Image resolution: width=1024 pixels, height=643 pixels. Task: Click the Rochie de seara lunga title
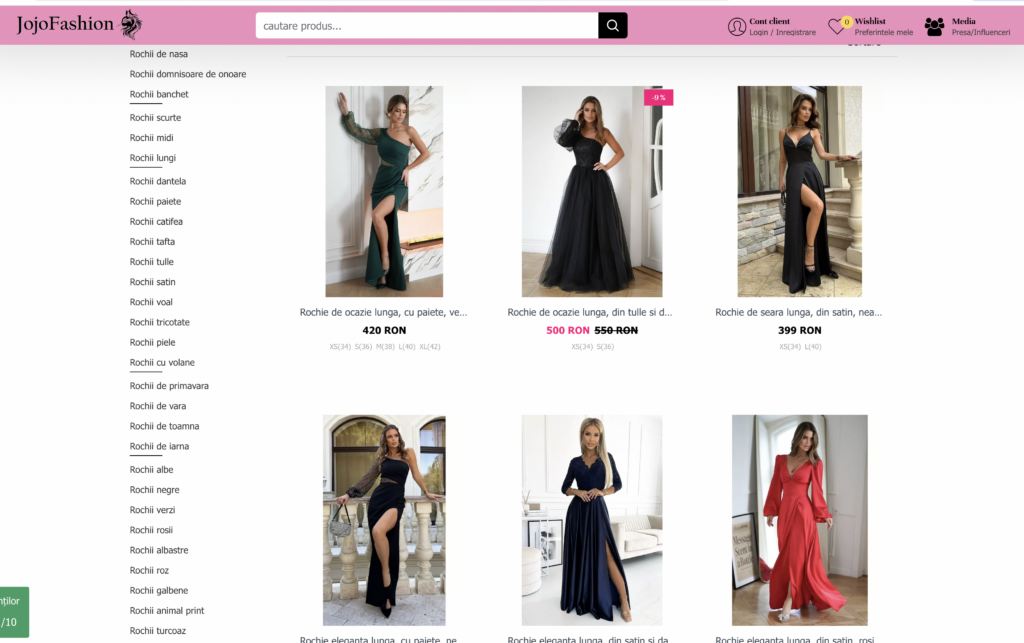[x=798, y=312]
